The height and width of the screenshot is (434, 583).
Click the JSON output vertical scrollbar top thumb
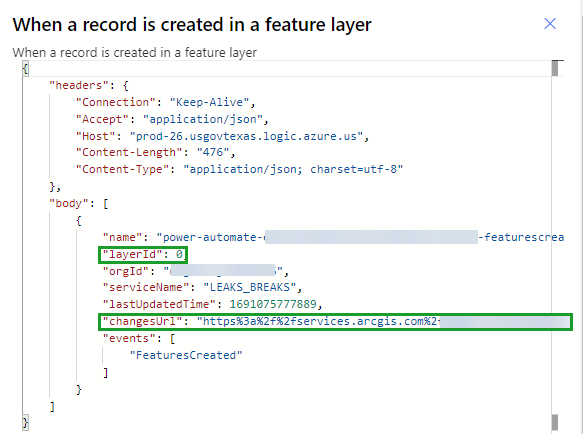[555, 68]
